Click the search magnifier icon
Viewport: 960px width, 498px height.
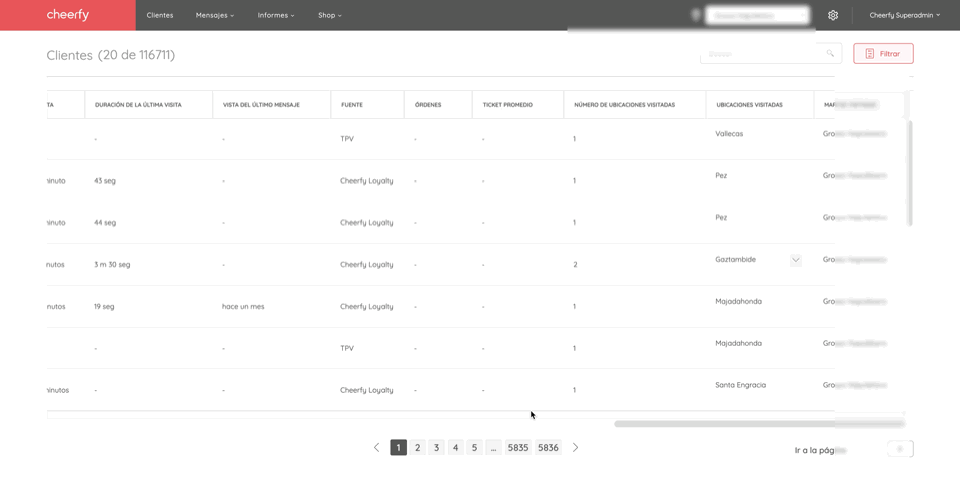[x=830, y=53]
